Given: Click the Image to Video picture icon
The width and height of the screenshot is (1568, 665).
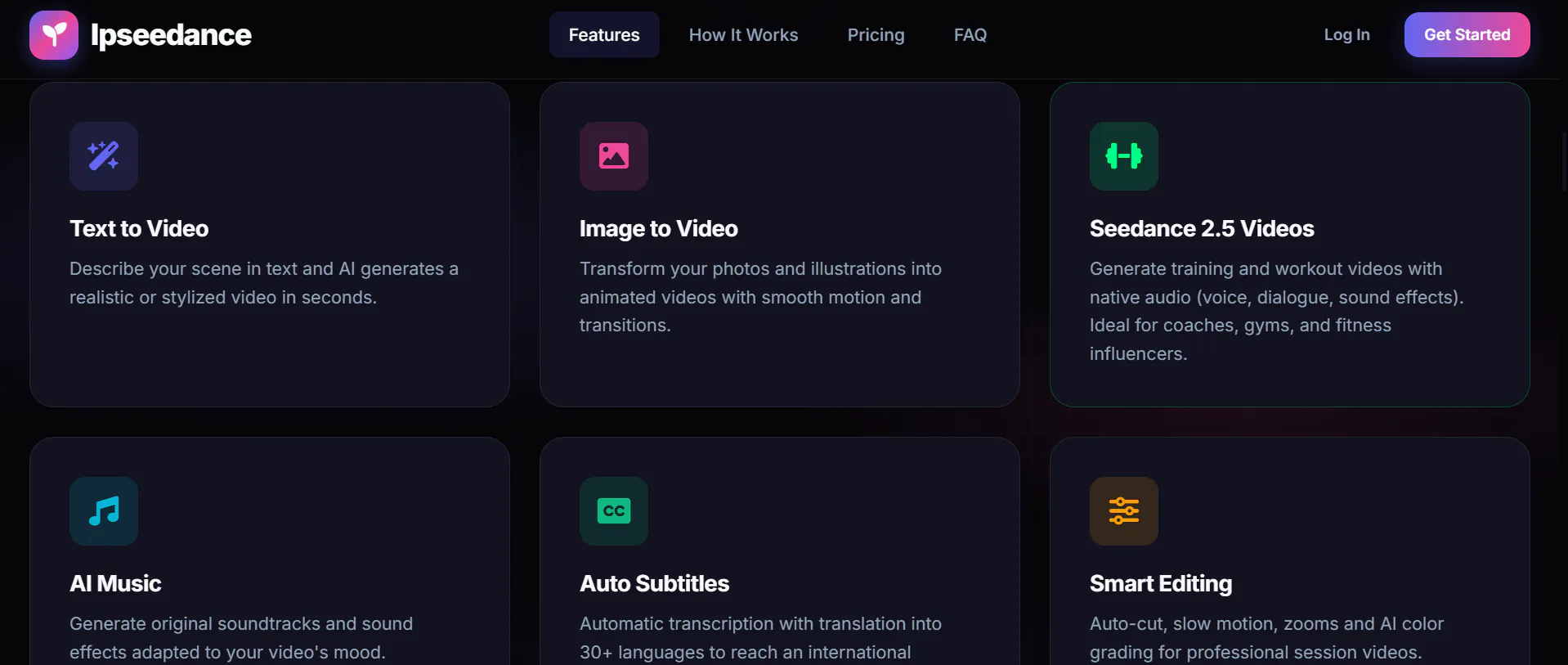Looking at the screenshot, I should [614, 156].
